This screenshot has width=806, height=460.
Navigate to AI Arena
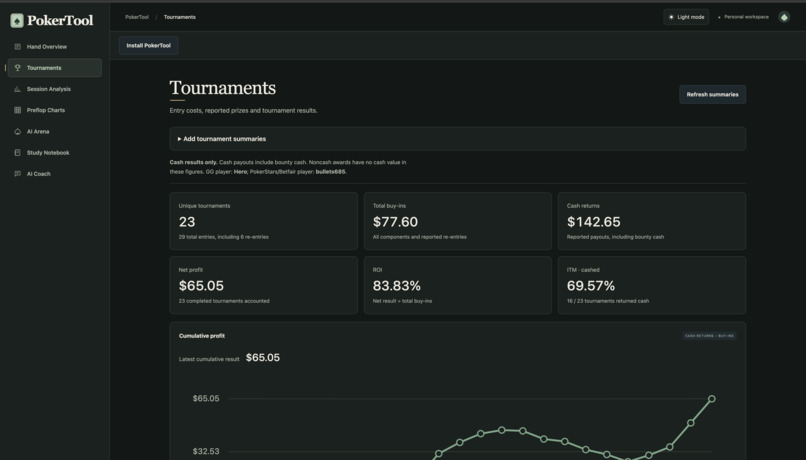click(54, 132)
